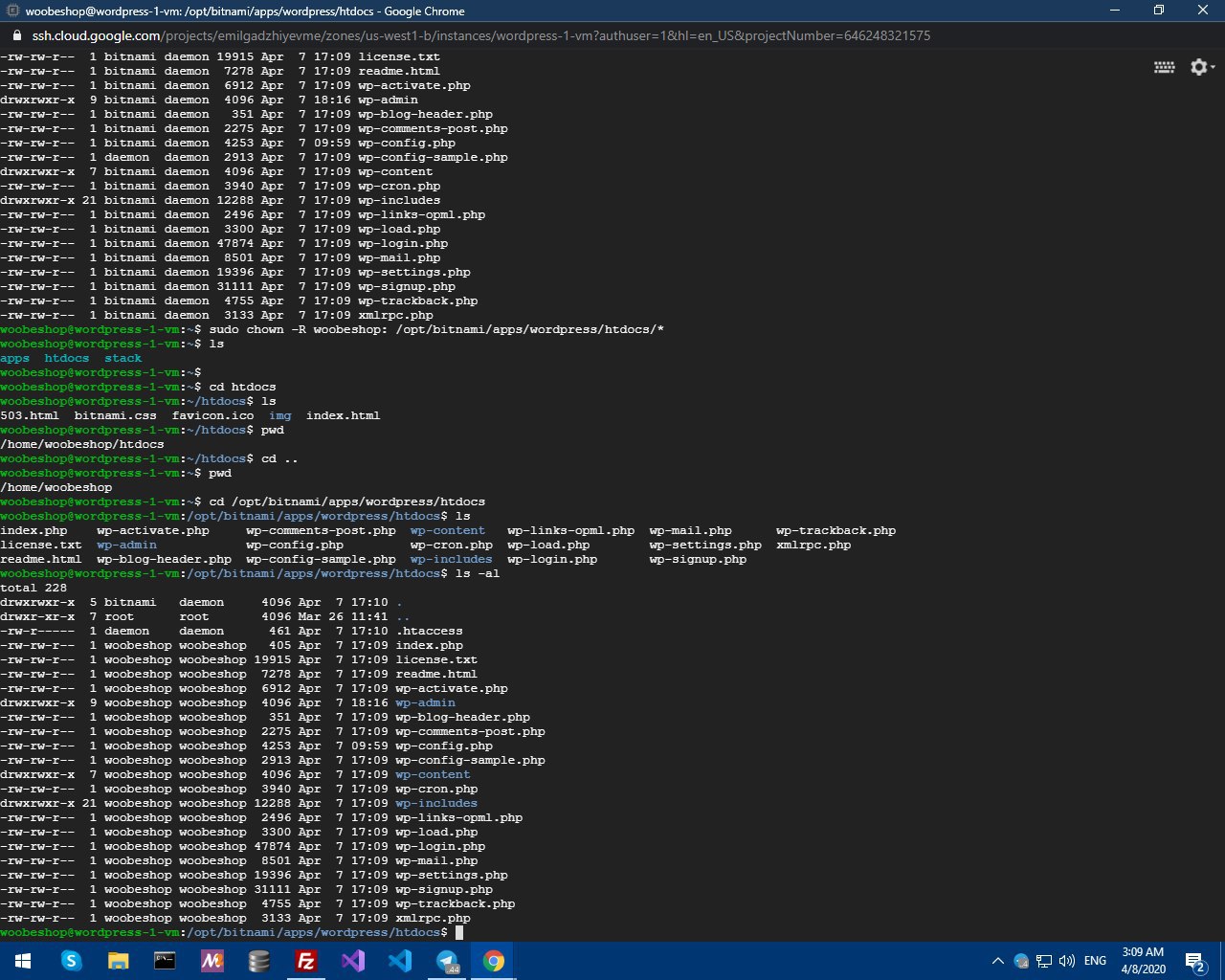This screenshot has width=1225, height=980.
Task: Launch File Explorer from the taskbar
Action: [118, 961]
